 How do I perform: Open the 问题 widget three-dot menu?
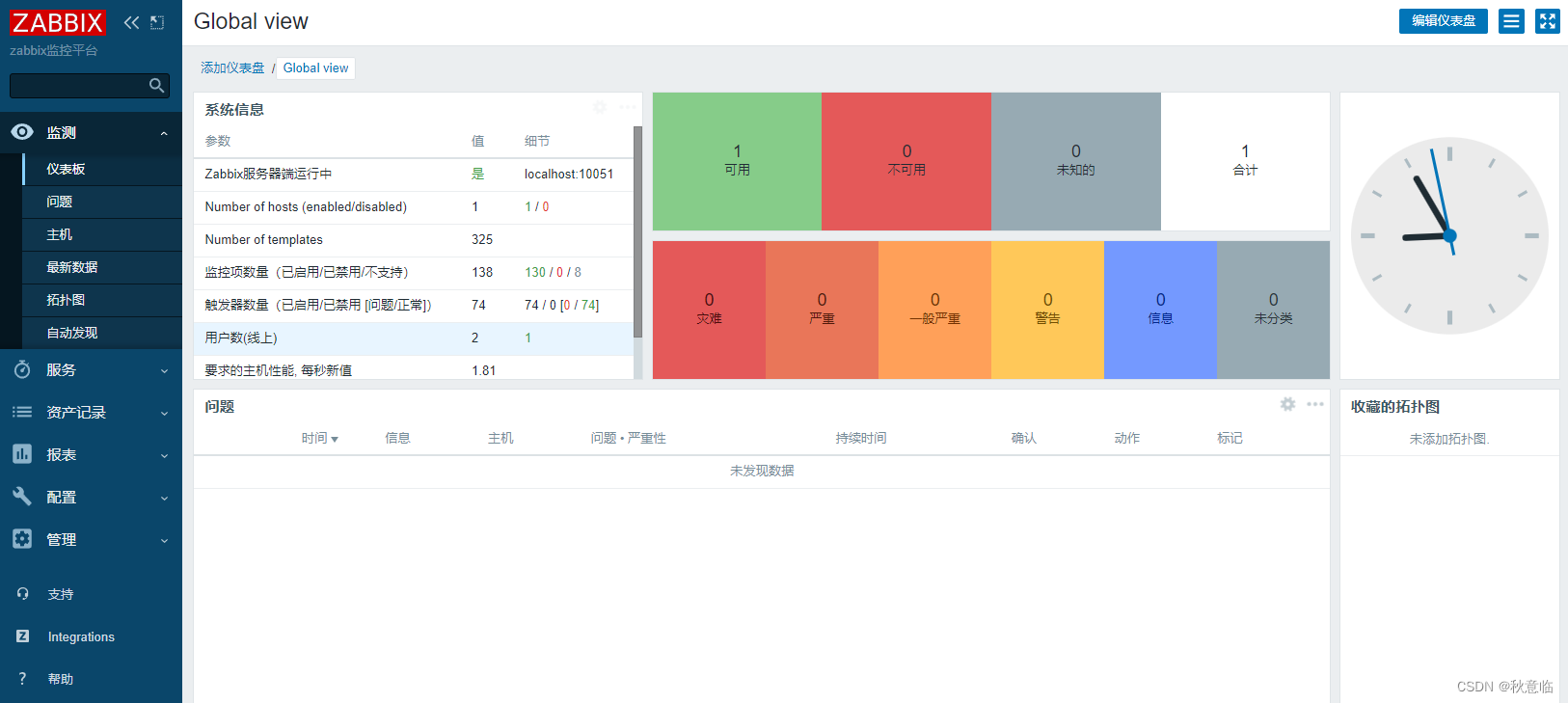[1315, 404]
